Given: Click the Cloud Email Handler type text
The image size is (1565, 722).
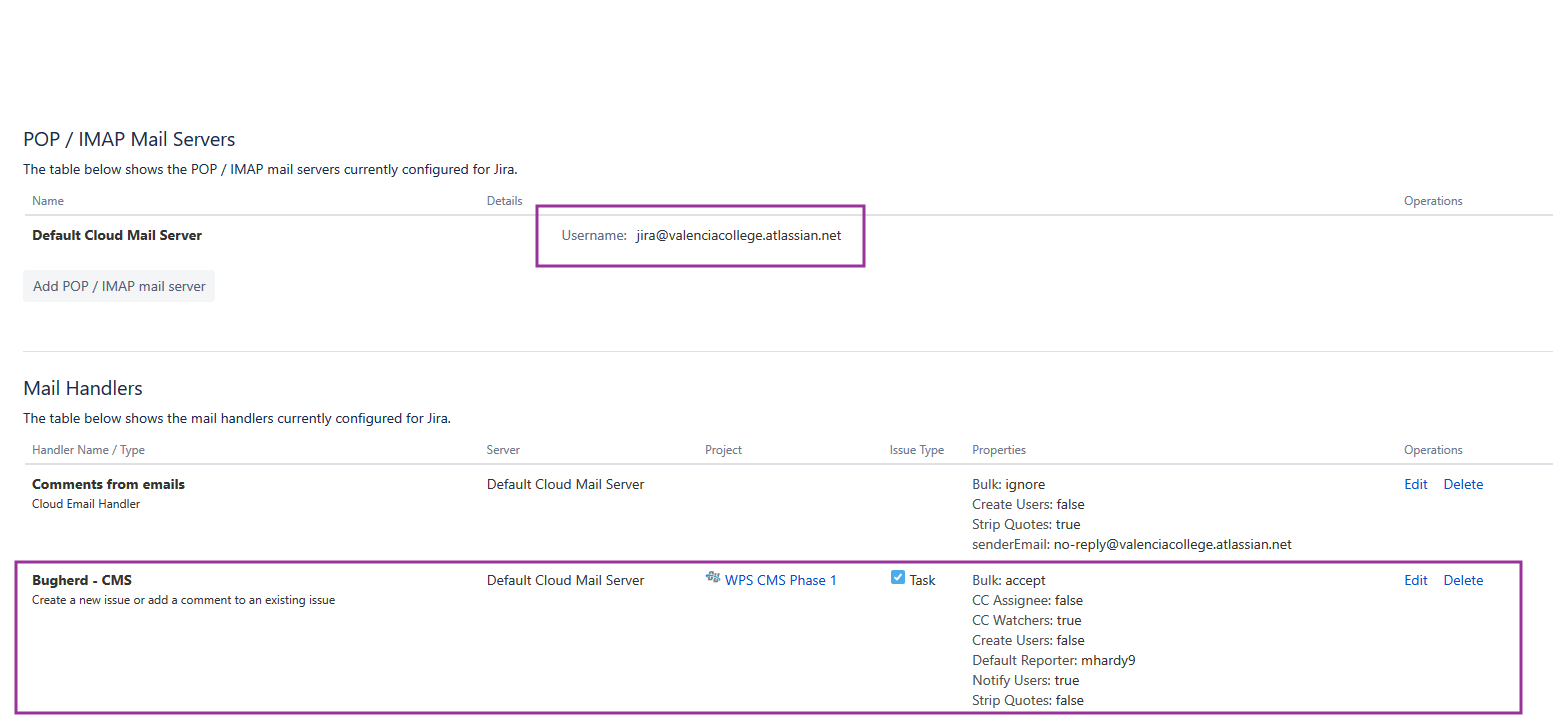Looking at the screenshot, I should 86,504.
